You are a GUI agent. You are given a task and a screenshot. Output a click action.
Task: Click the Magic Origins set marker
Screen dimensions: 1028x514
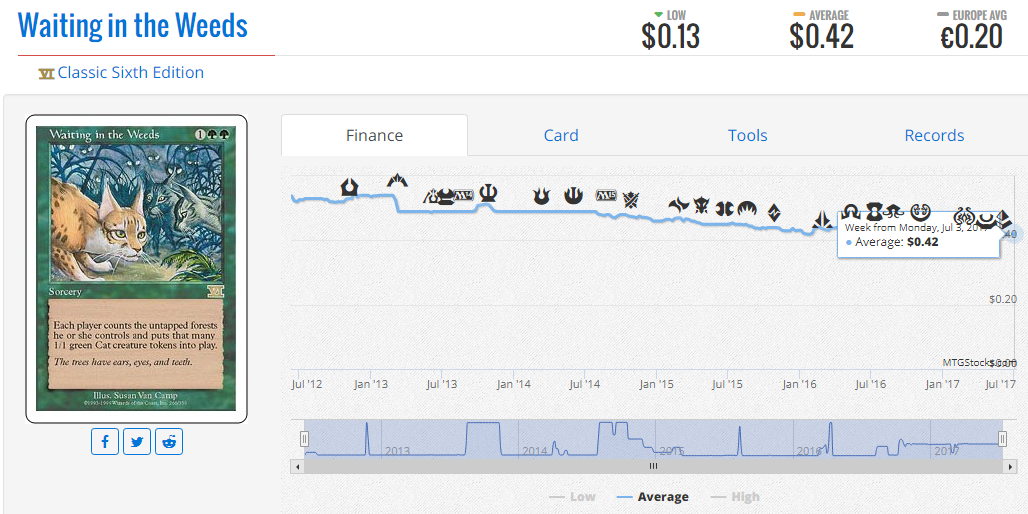[747, 209]
